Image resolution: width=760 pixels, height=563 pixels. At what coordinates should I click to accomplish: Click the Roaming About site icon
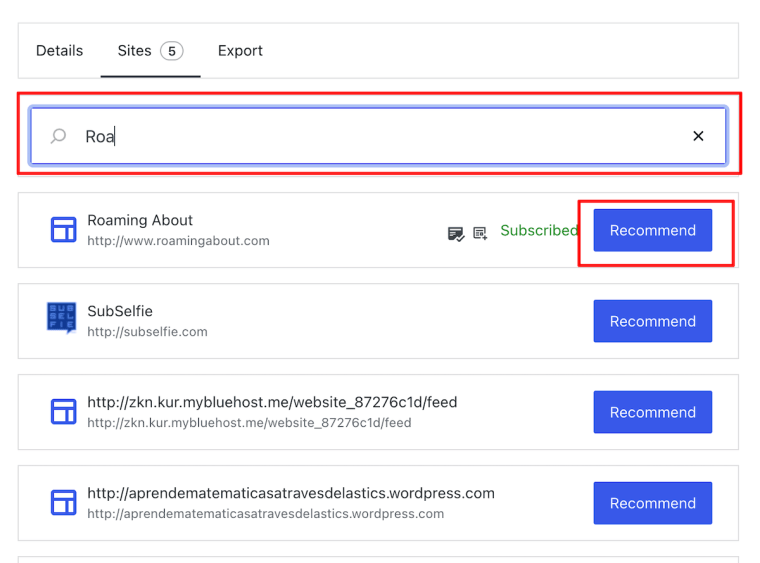tap(63, 230)
